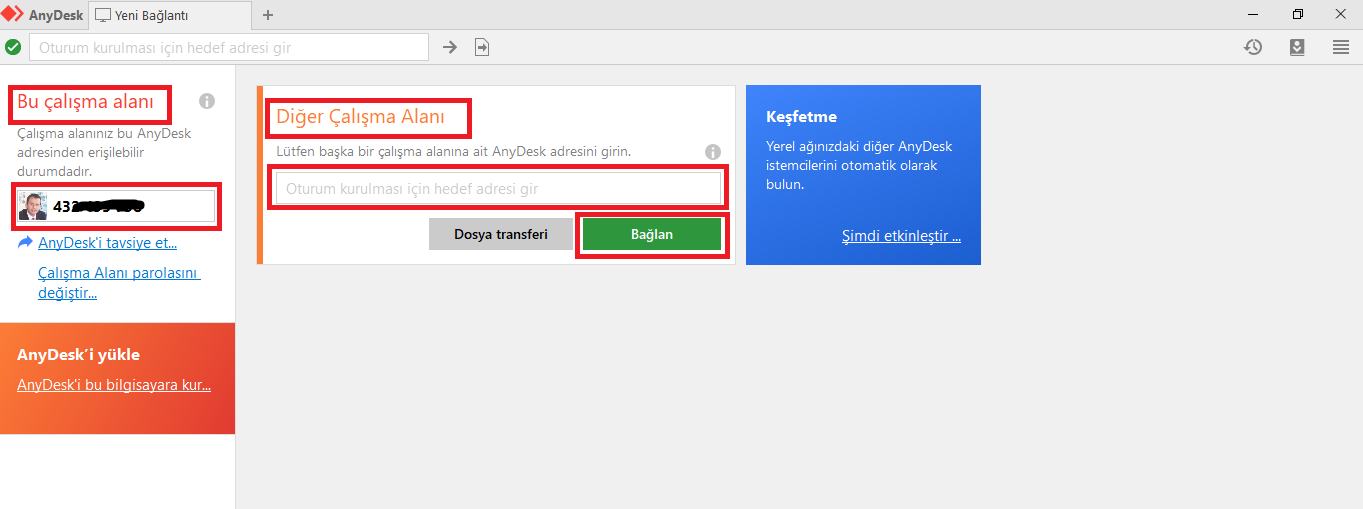The image size is (1363, 509).
Task: Select this desk's AnyDesk address field
Action: pos(117,206)
